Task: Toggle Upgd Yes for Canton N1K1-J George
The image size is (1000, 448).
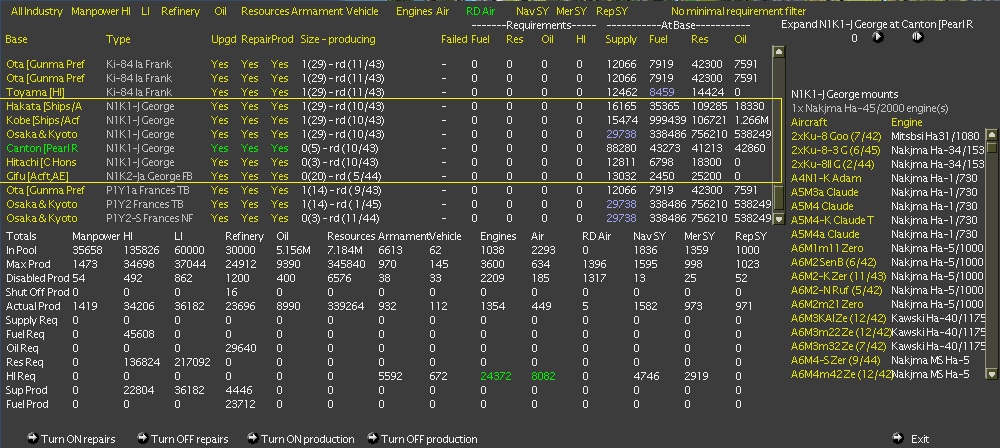Action: tap(219, 148)
